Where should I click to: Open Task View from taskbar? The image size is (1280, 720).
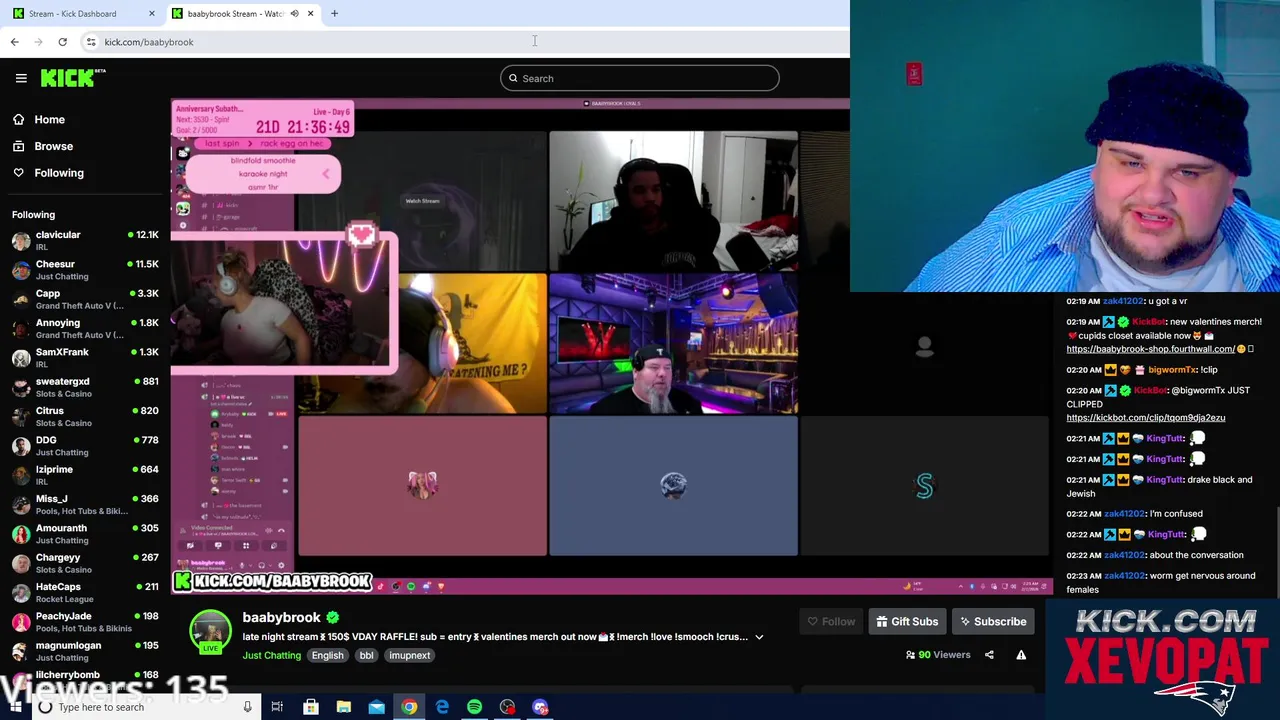tap(277, 707)
